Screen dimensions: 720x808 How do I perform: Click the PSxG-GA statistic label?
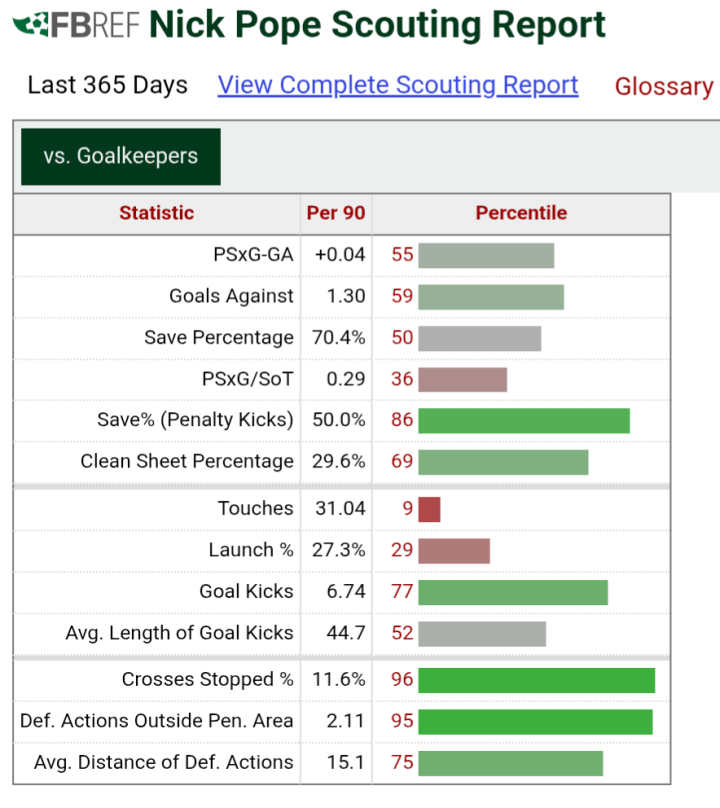(x=253, y=255)
